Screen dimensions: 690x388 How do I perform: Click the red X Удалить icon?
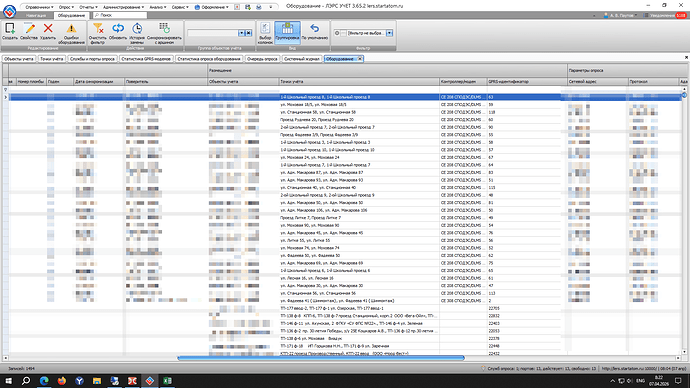coord(48,32)
